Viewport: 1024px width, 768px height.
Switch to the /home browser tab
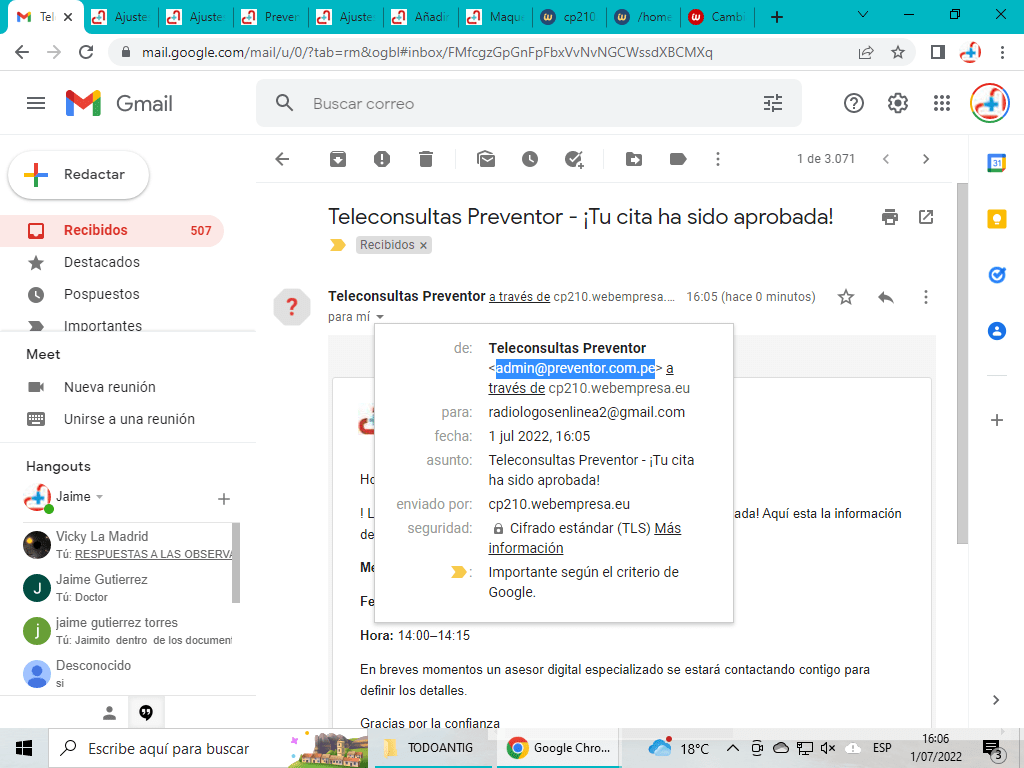click(x=643, y=17)
